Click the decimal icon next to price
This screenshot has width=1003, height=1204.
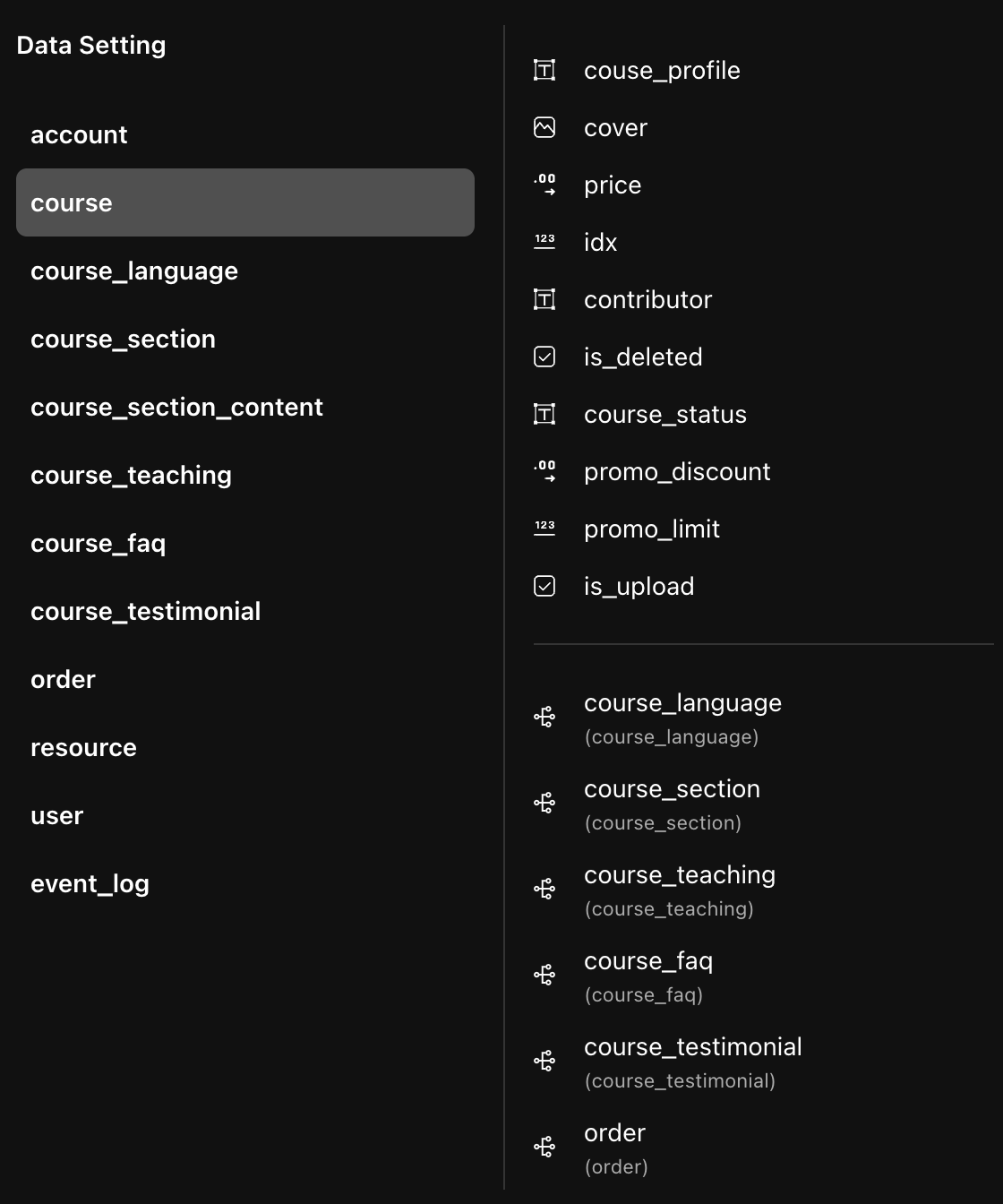(x=544, y=185)
